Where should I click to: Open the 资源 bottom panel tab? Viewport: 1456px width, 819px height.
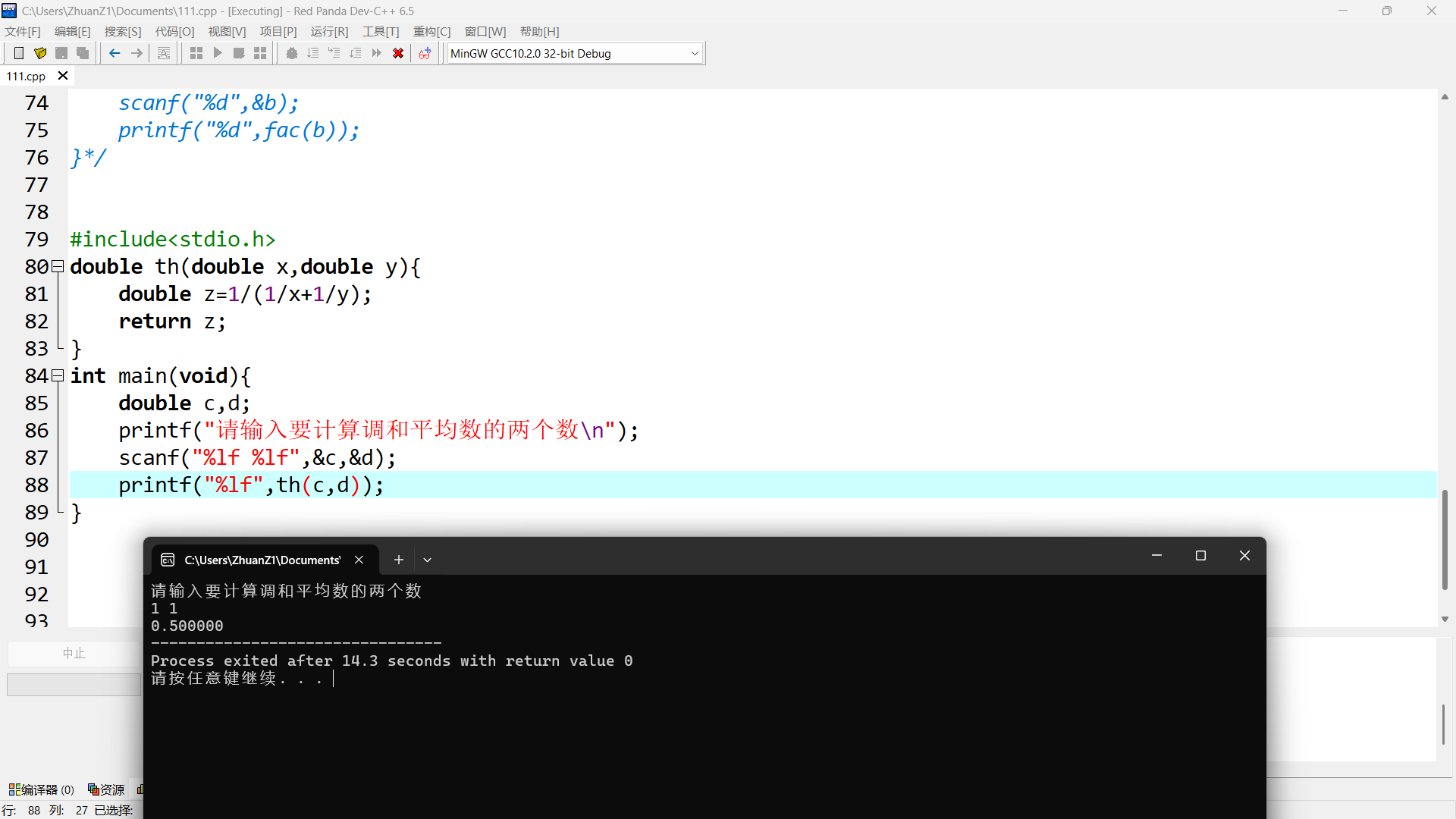(x=106, y=789)
